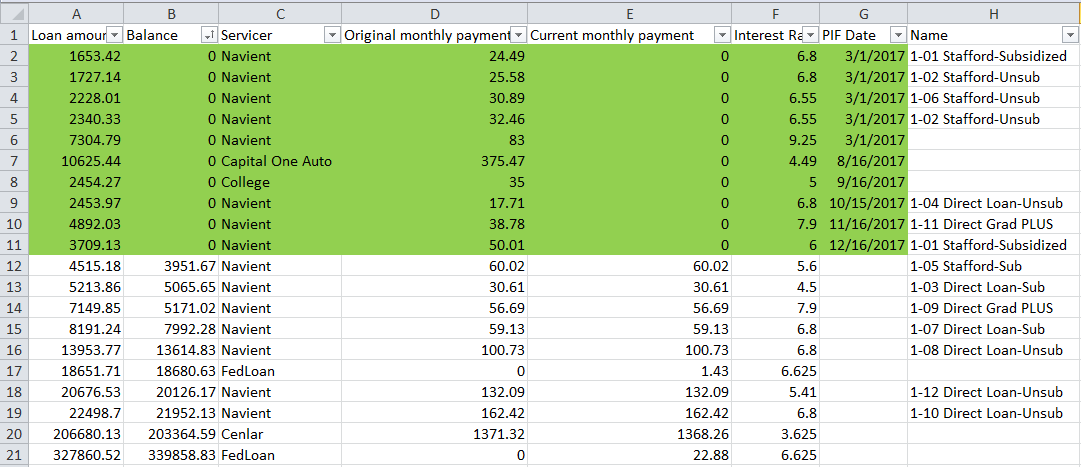The width and height of the screenshot is (1081, 467).
Task: Click original payment cell 375.47
Action: click(434, 161)
